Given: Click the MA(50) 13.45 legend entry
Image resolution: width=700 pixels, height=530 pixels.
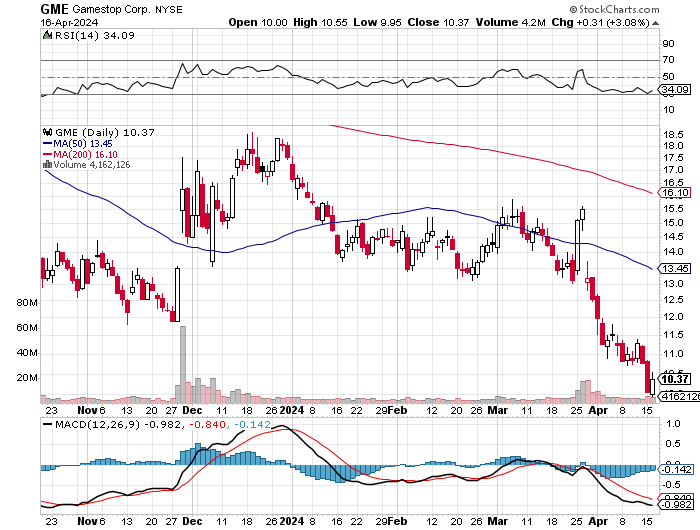Looking at the screenshot, I should pos(78,144).
